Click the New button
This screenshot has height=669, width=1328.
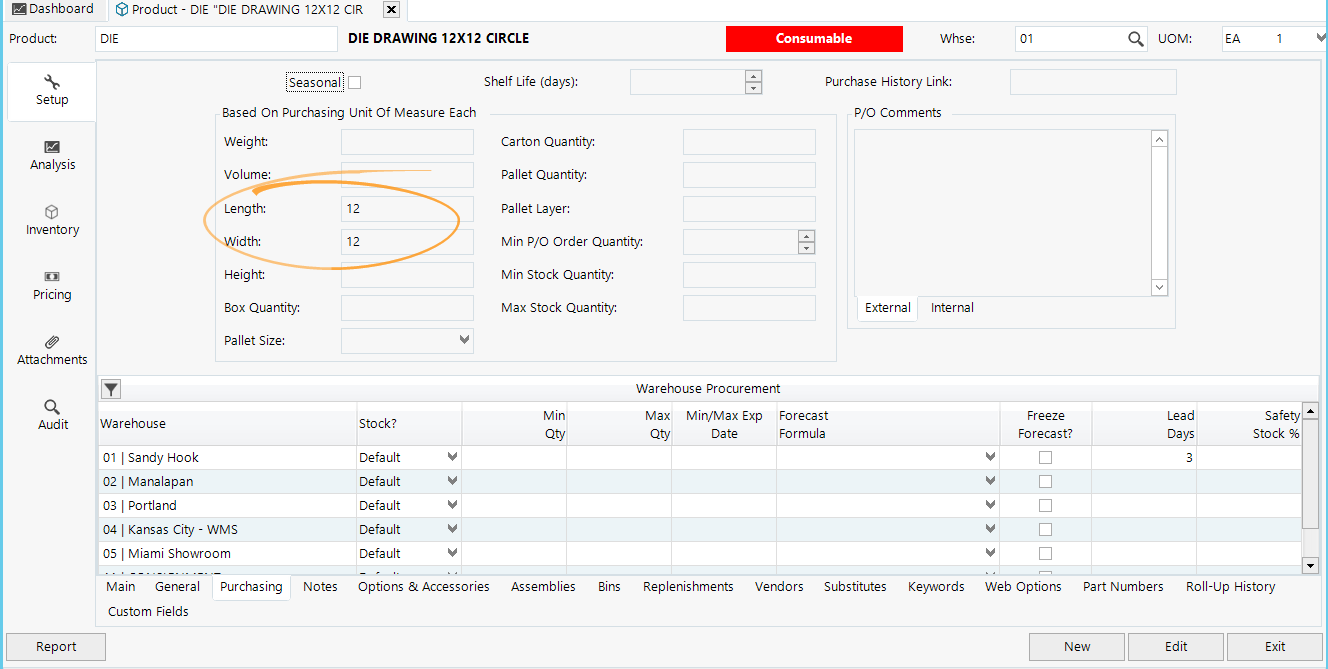pos(1076,647)
